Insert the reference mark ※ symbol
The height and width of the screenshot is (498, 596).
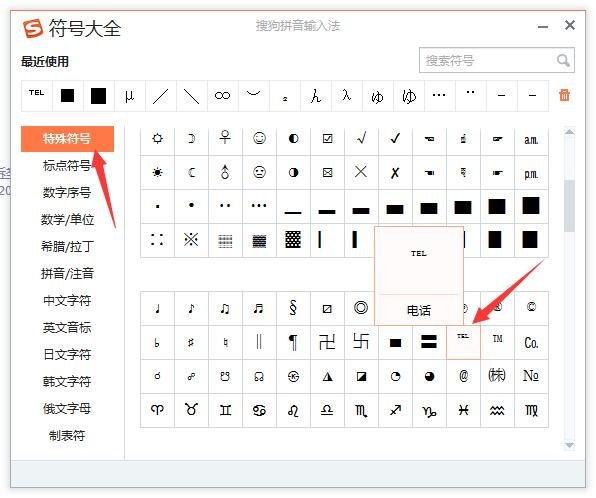[x=191, y=240]
